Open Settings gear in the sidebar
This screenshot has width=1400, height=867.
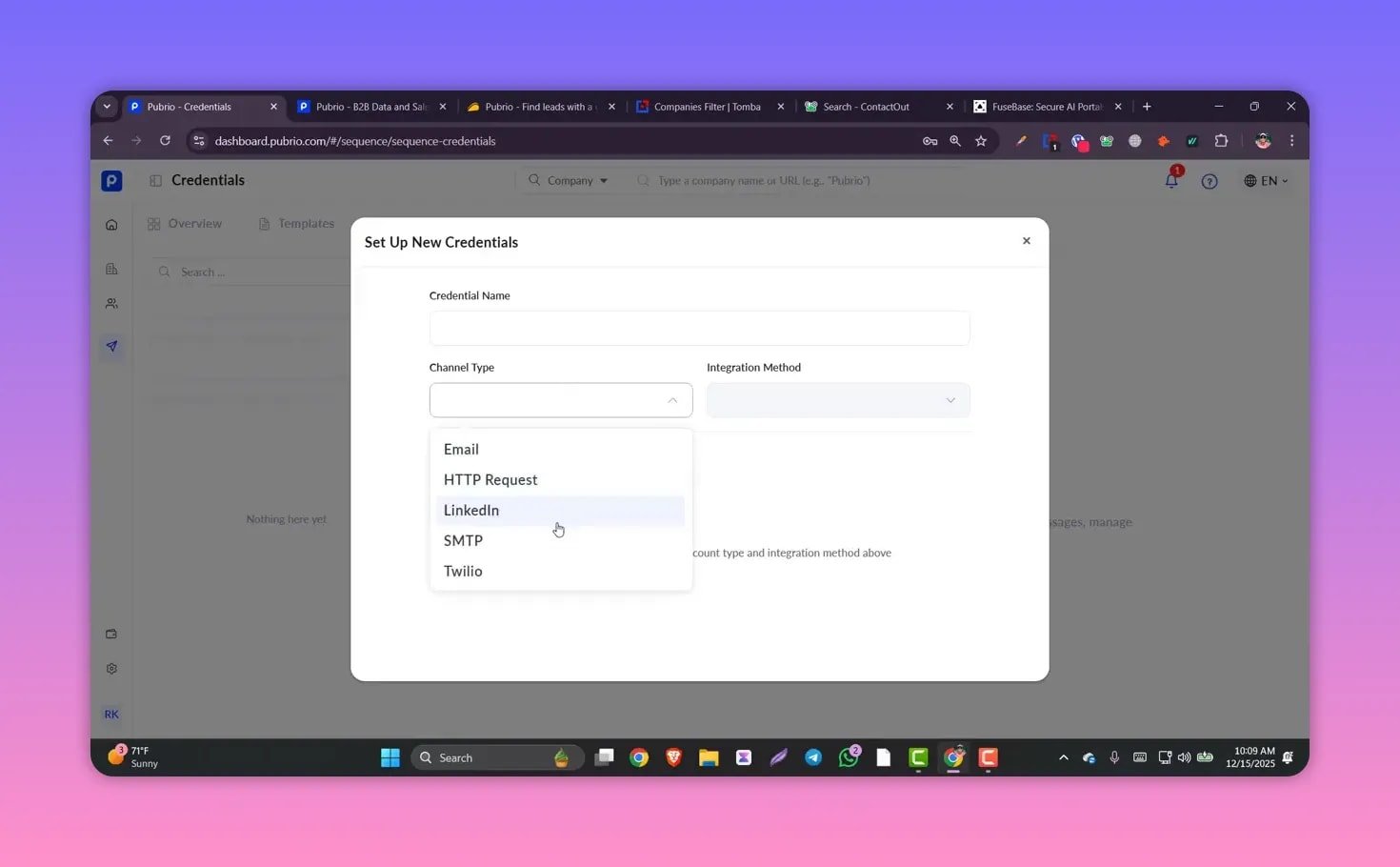(111, 668)
